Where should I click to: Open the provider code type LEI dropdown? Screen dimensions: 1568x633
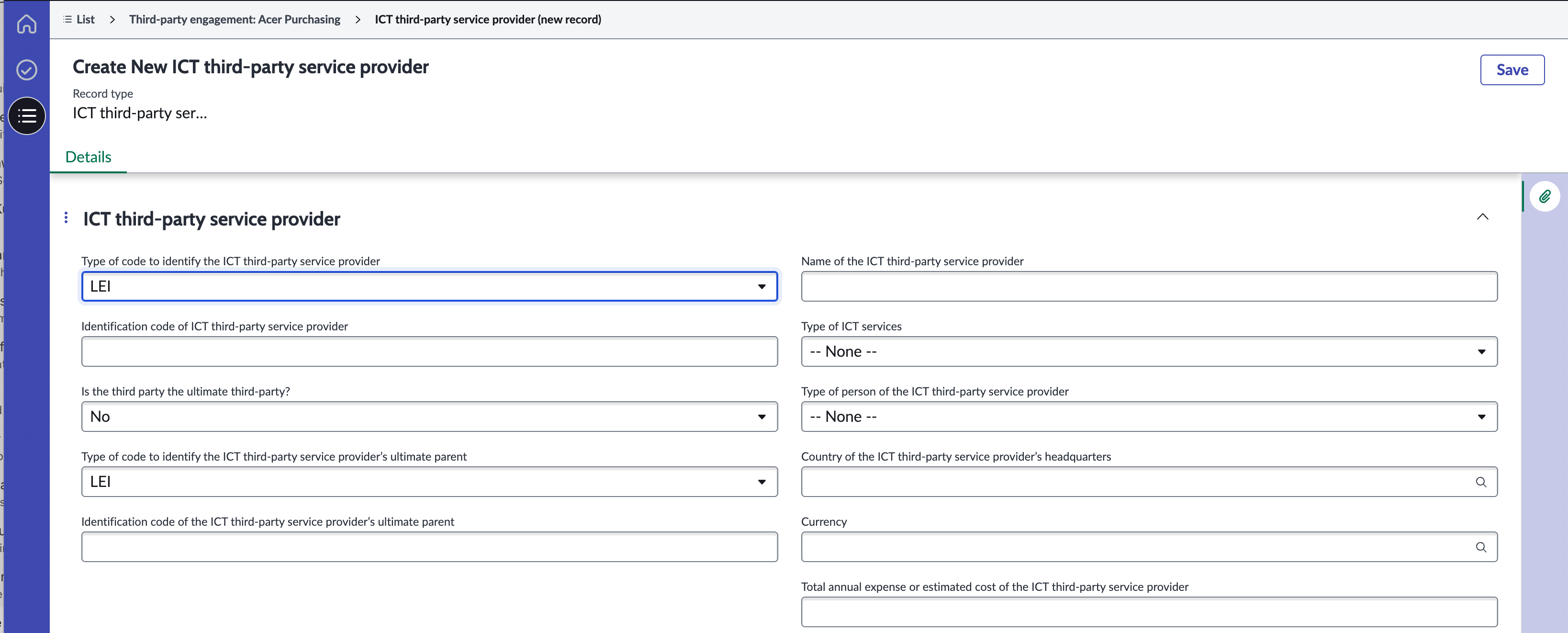[429, 286]
